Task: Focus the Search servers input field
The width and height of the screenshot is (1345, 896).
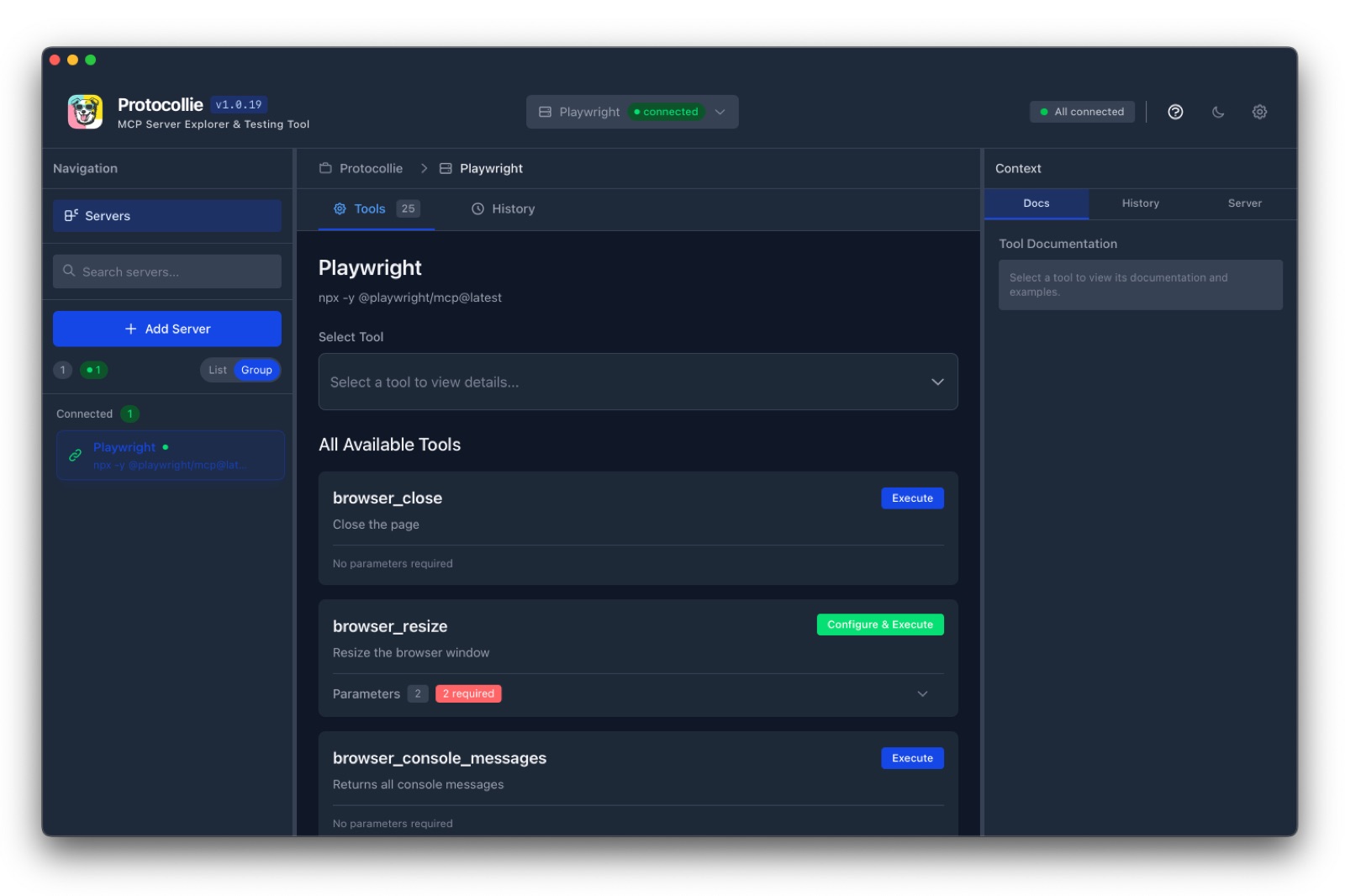Action: click(167, 271)
